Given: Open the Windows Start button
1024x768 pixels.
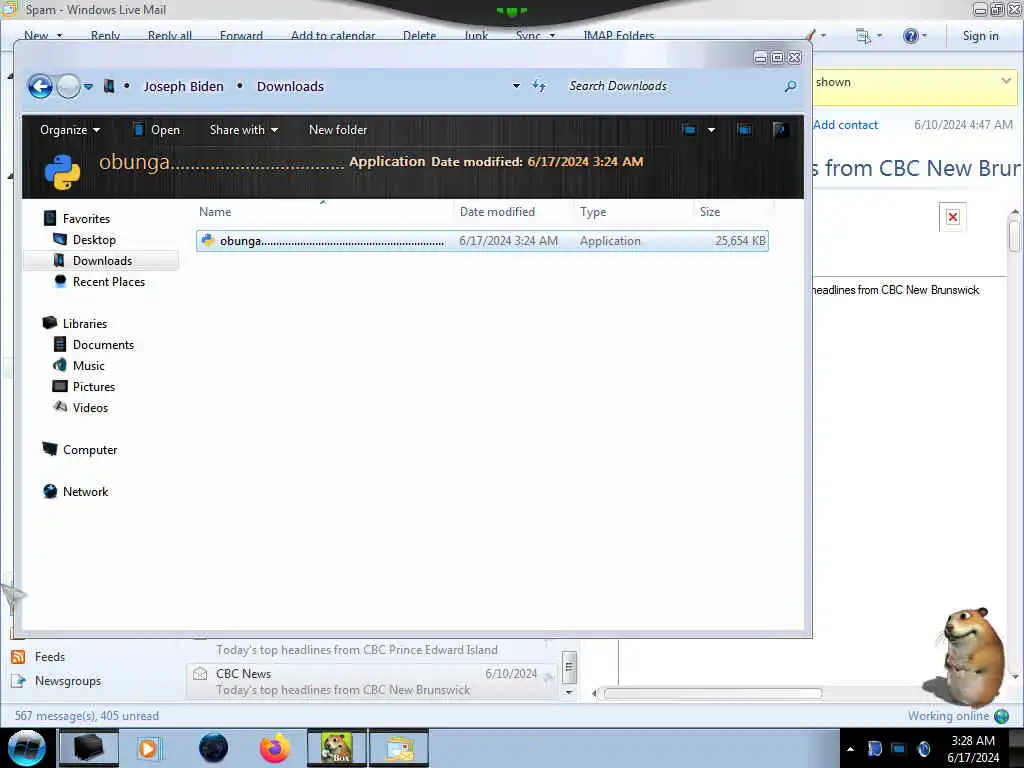Looking at the screenshot, I should tap(27, 748).
